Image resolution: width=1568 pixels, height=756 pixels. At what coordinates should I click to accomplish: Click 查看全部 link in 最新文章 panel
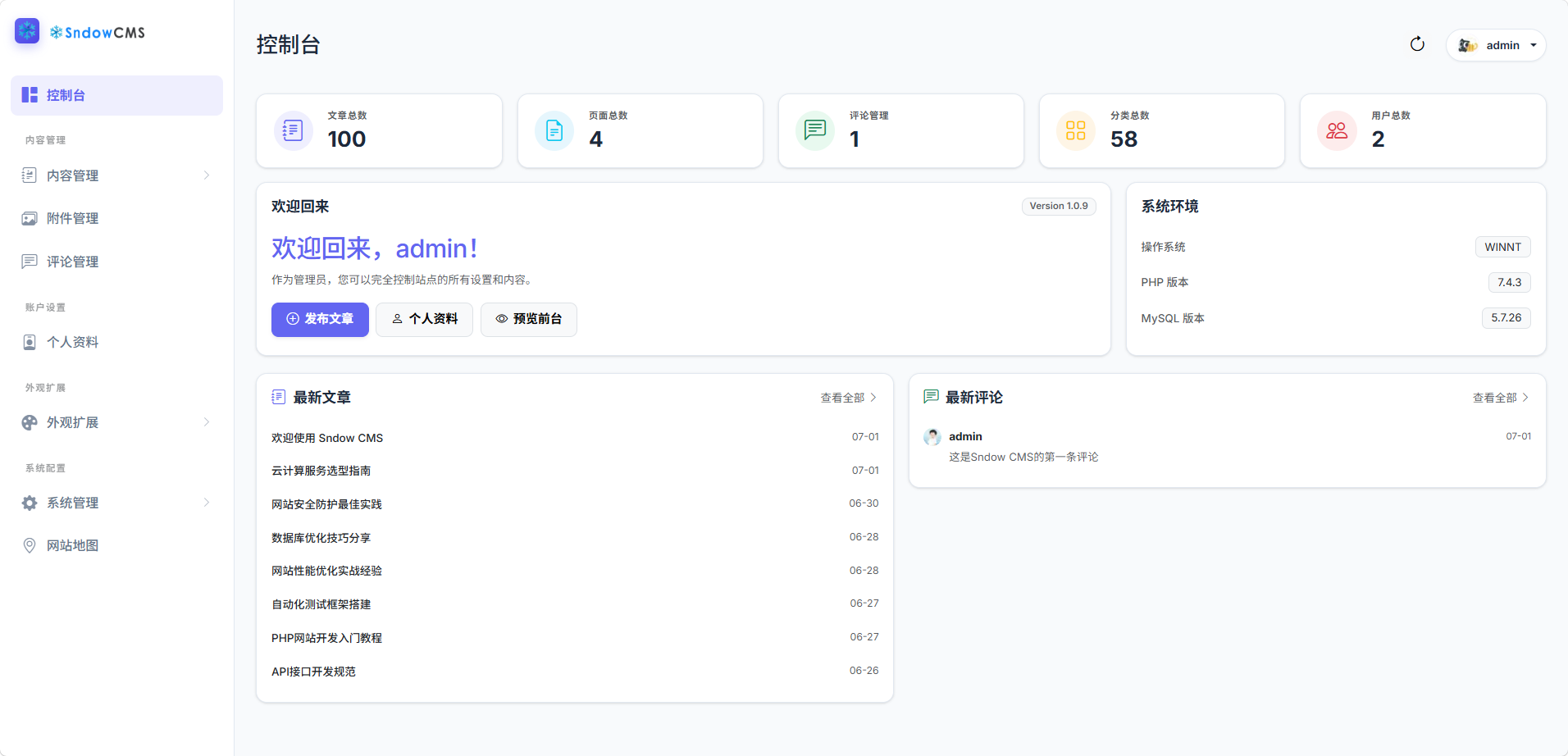click(x=849, y=398)
